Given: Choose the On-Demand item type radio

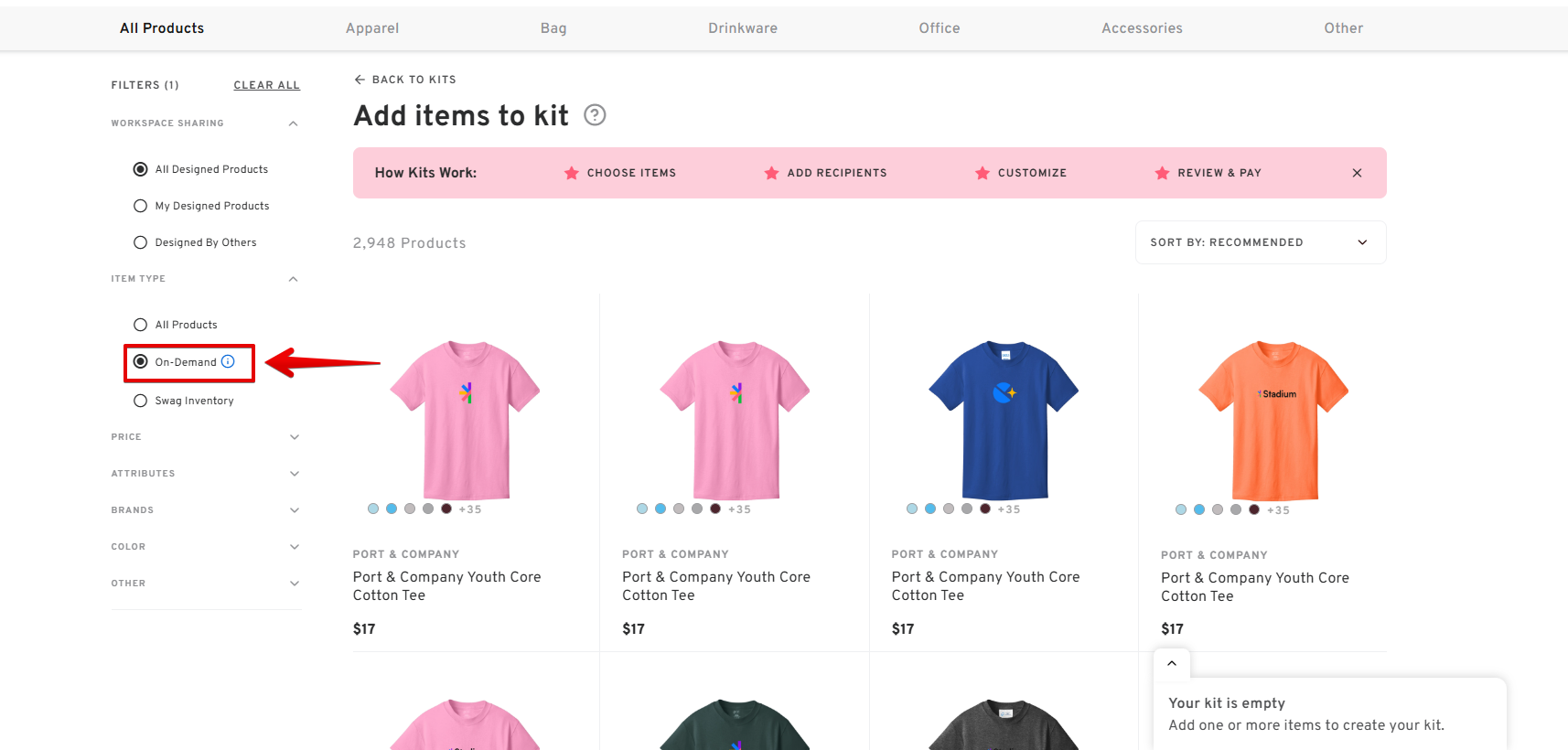Looking at the screenshot, I should (x=140, y=361).
